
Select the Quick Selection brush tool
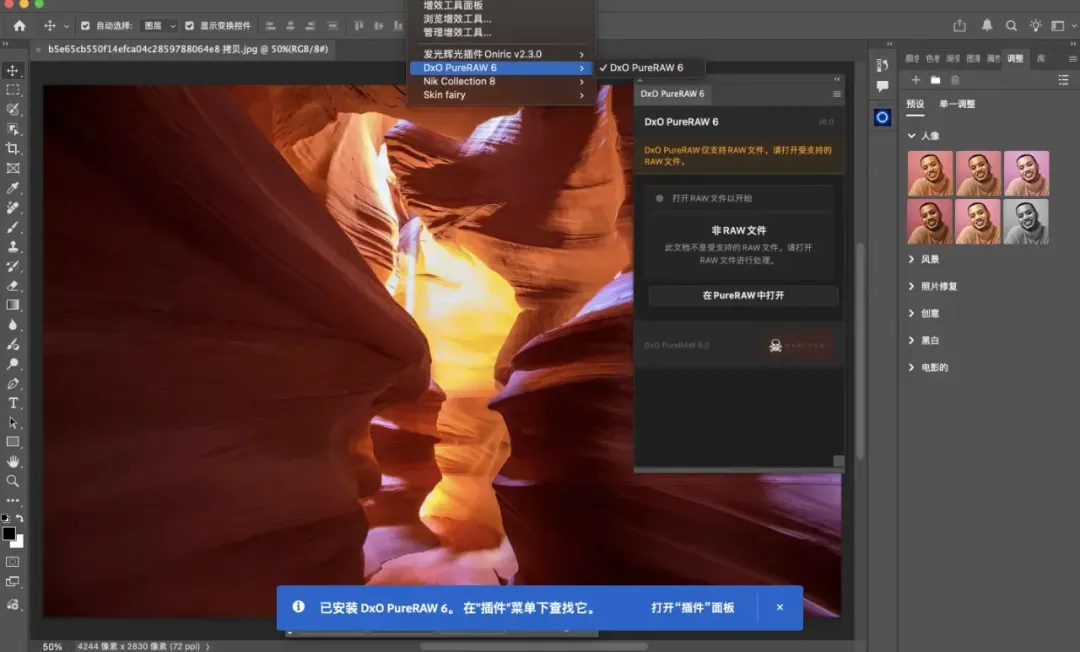(x=12, y=109)
